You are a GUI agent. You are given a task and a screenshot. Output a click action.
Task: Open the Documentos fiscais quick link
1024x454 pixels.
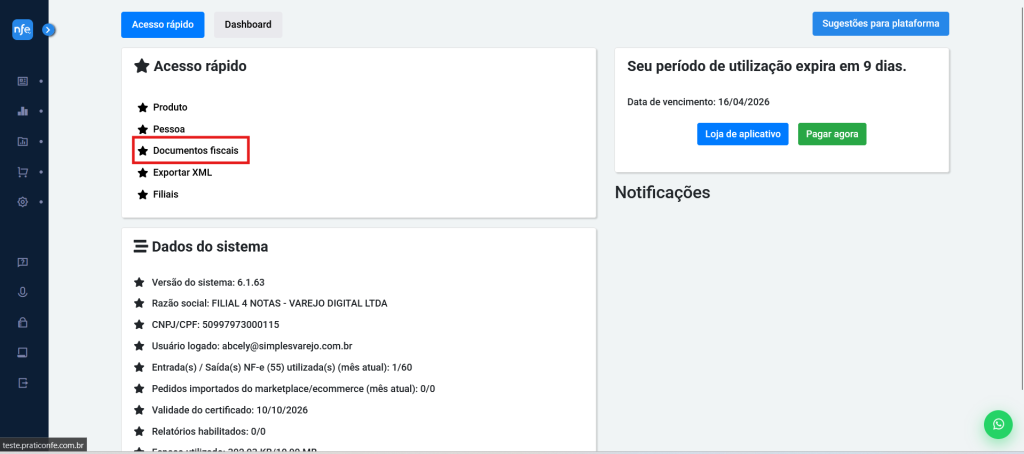click(x=195, y=150)
